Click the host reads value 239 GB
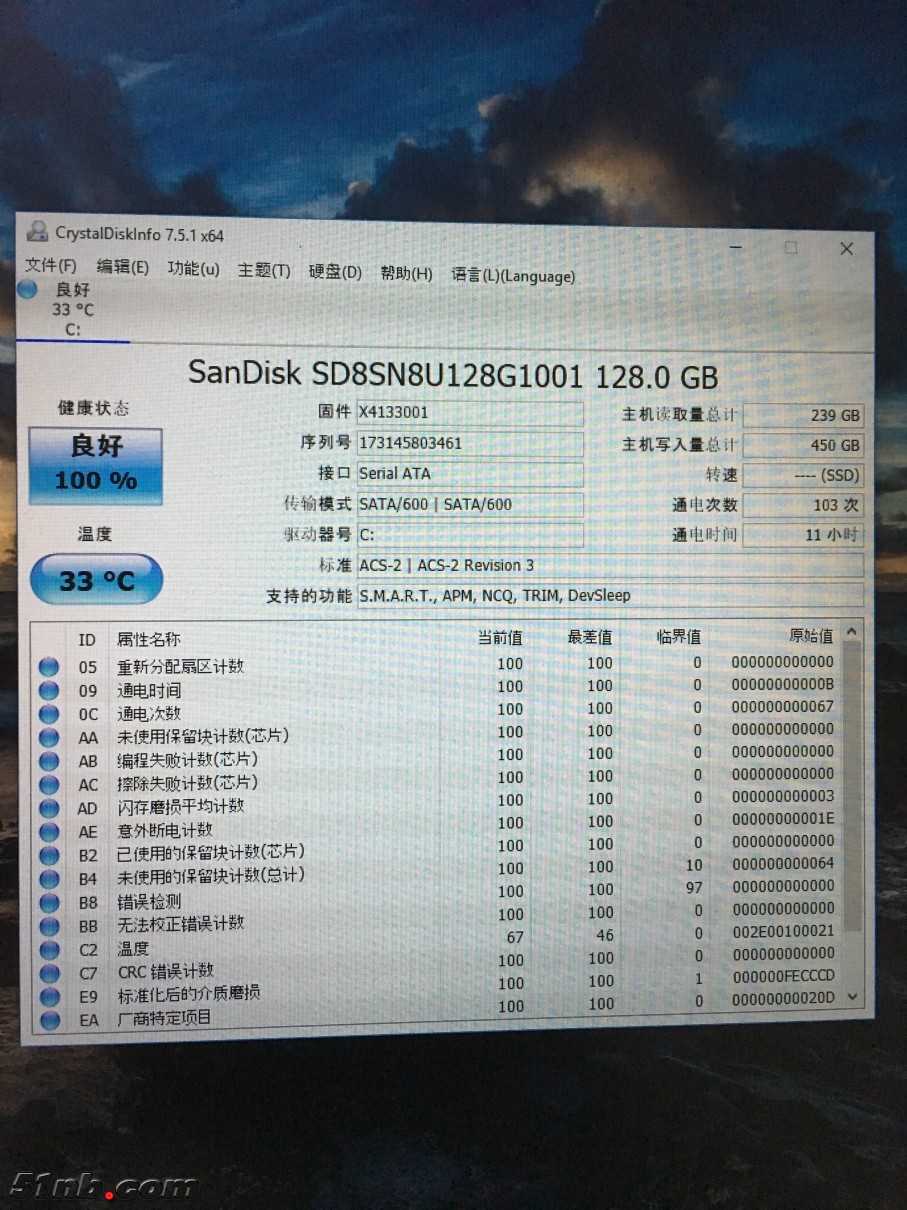Screen dimensions: 907x1210 [803, 415]
